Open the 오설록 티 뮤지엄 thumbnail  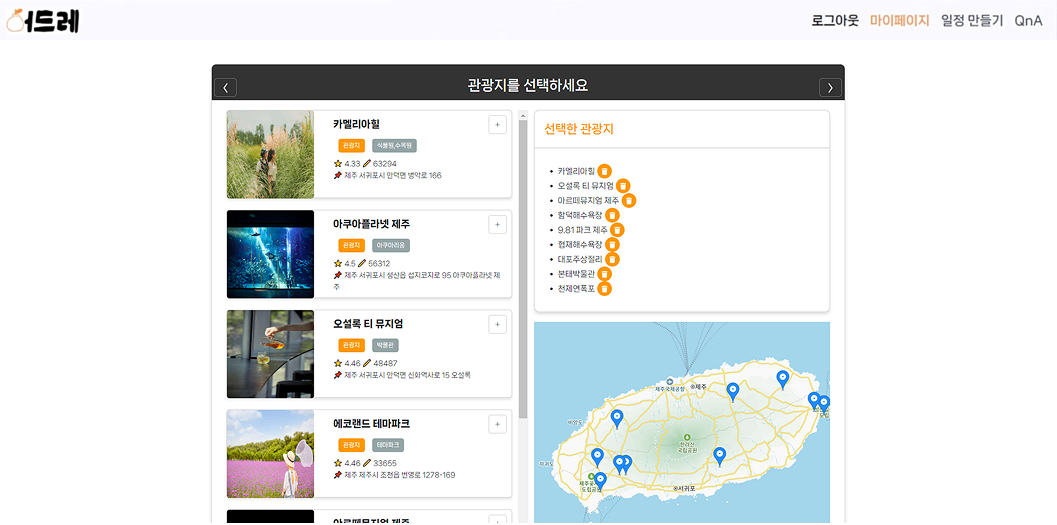pyautogui.click(x=270, y=354)
